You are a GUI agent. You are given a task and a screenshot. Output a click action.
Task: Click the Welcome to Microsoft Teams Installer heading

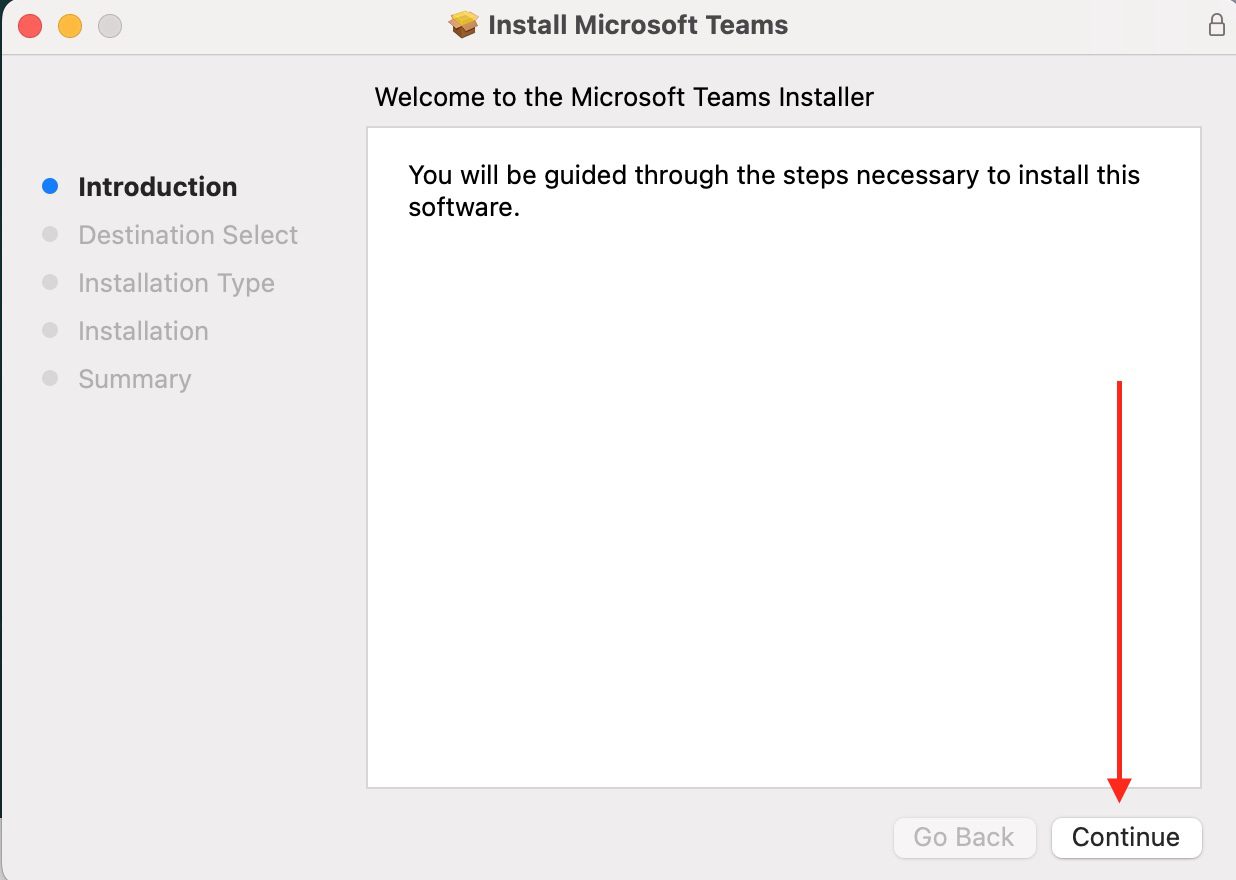(x=624, y=97)
